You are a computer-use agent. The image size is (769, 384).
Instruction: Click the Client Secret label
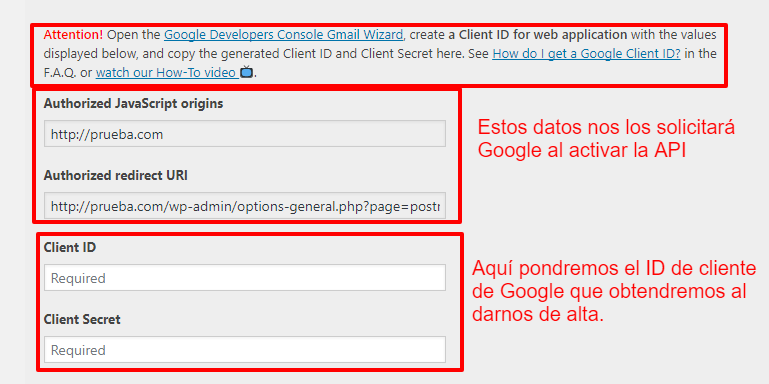[82, 320]
